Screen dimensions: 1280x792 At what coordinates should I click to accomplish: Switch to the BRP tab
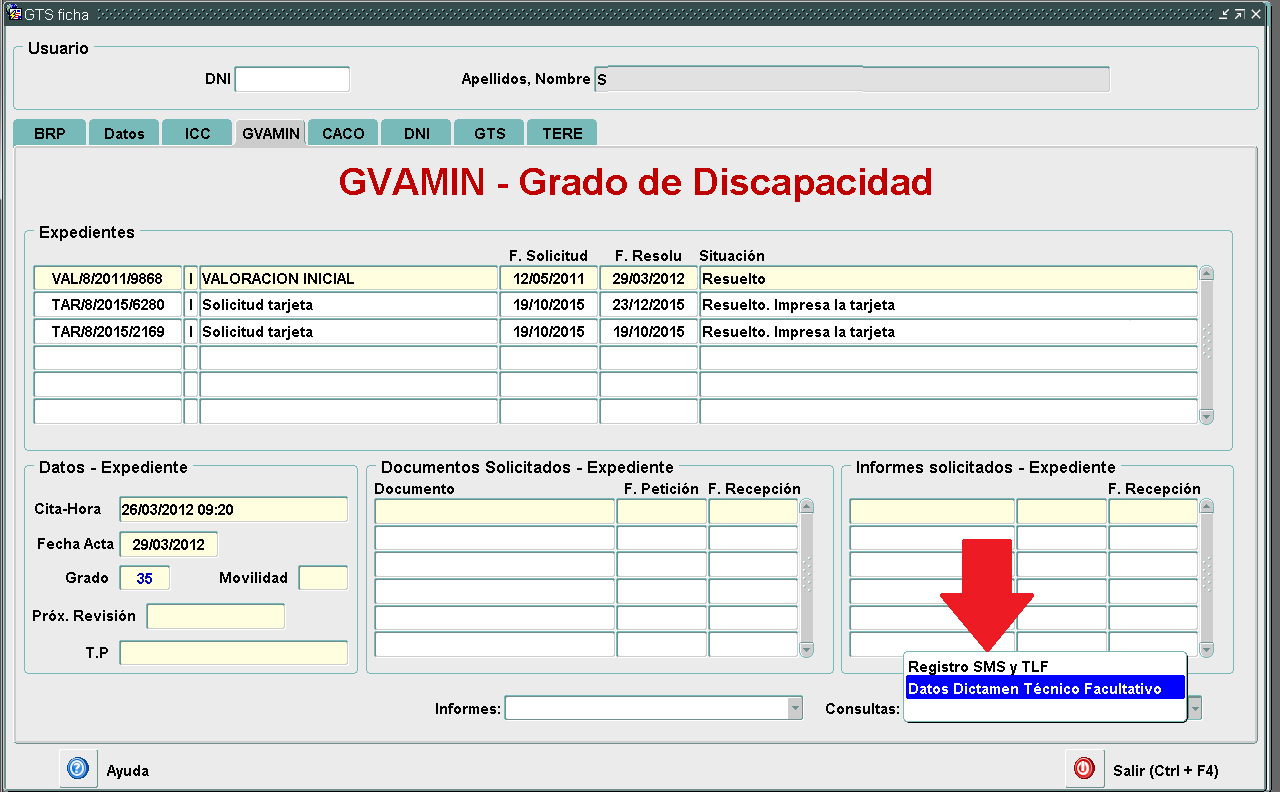click(x=49, y=133)
